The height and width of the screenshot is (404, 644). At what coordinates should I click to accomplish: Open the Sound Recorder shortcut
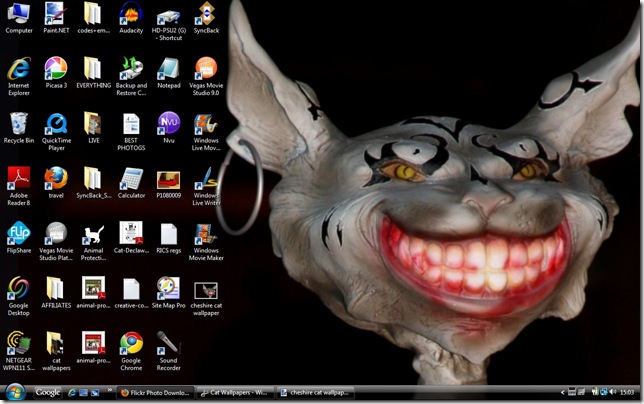(168, 343)
